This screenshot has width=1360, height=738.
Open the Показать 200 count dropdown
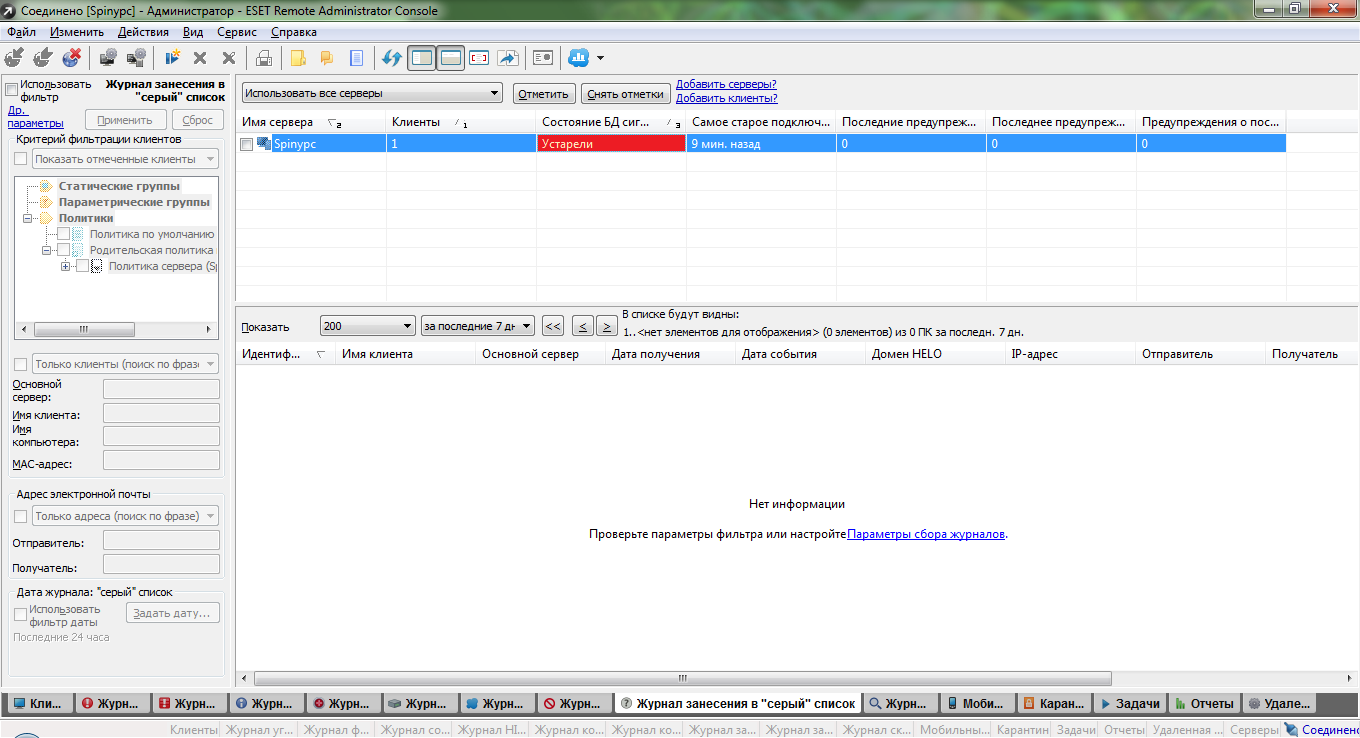click(368, 326)
